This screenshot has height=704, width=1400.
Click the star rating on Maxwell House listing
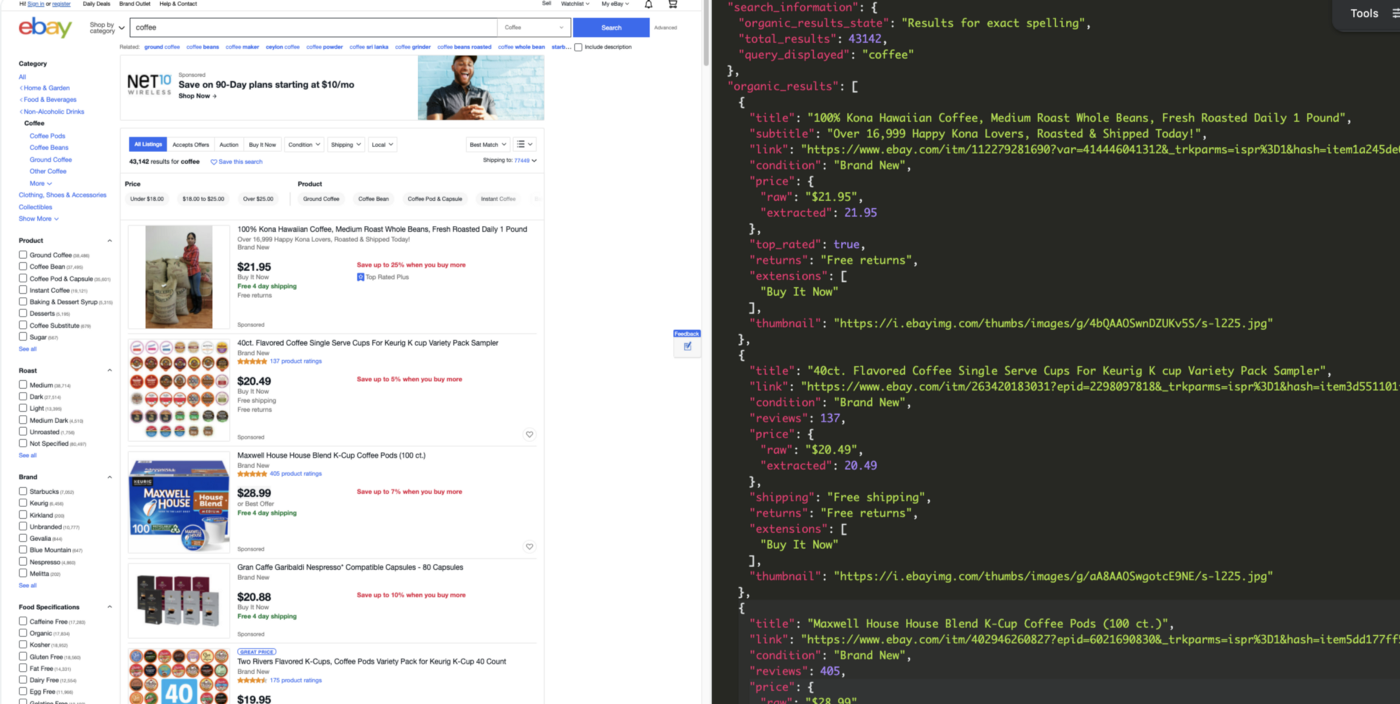(252, 474)
